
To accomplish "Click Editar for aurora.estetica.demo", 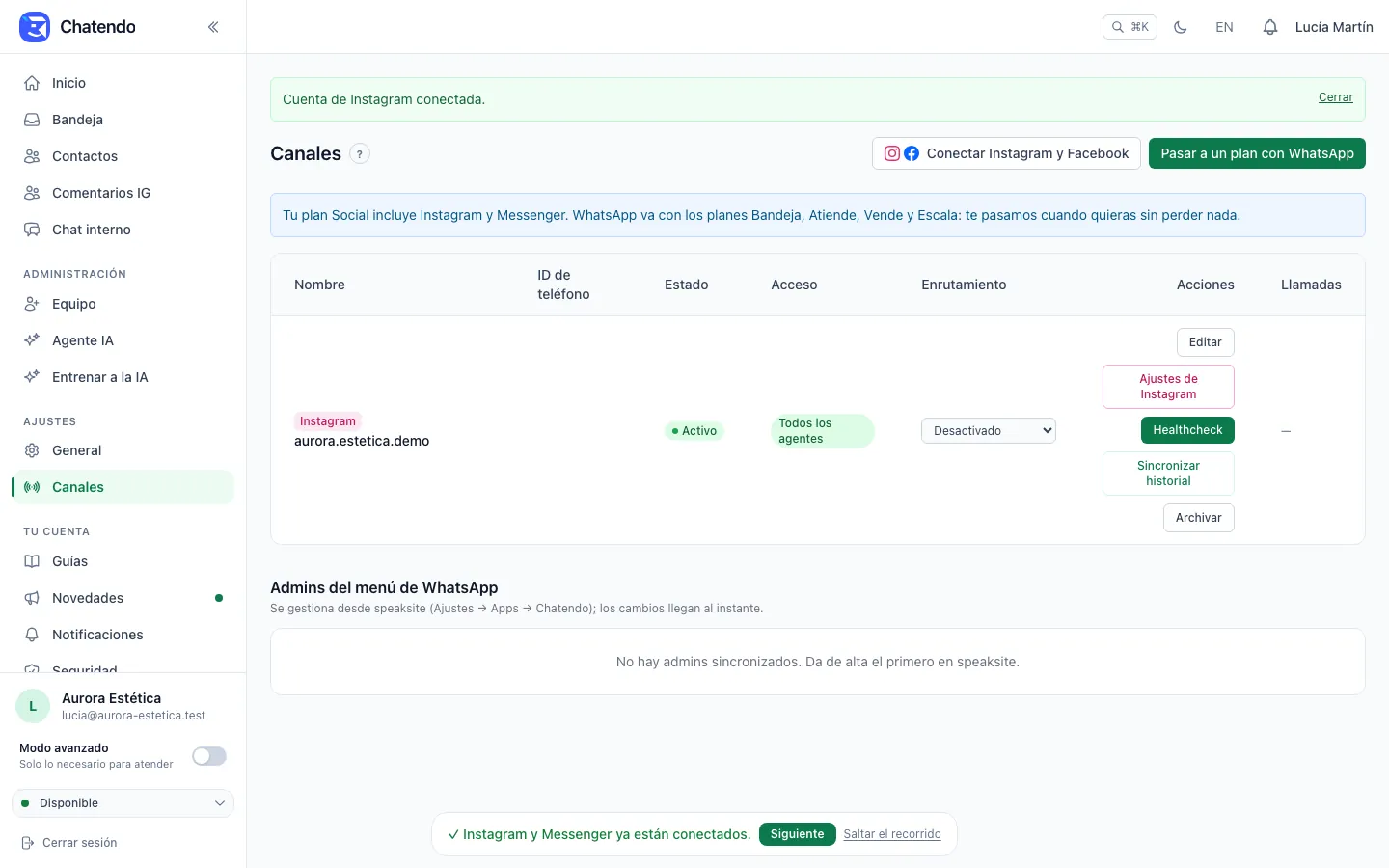I will 1205,342.
